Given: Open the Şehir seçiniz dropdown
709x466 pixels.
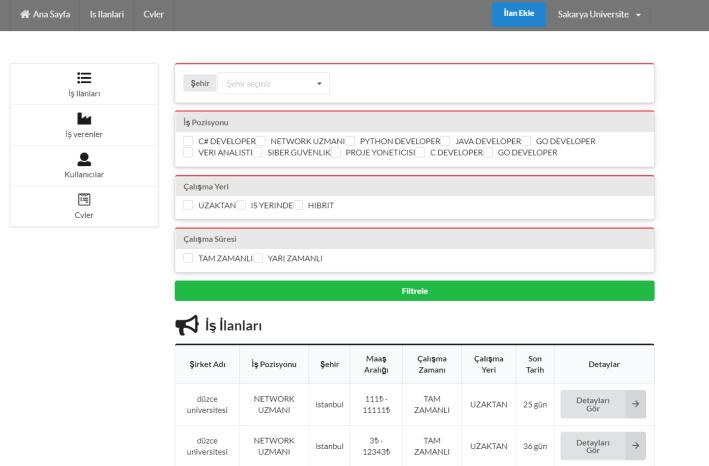Looking at the screenshot, I should pos(274,84).
